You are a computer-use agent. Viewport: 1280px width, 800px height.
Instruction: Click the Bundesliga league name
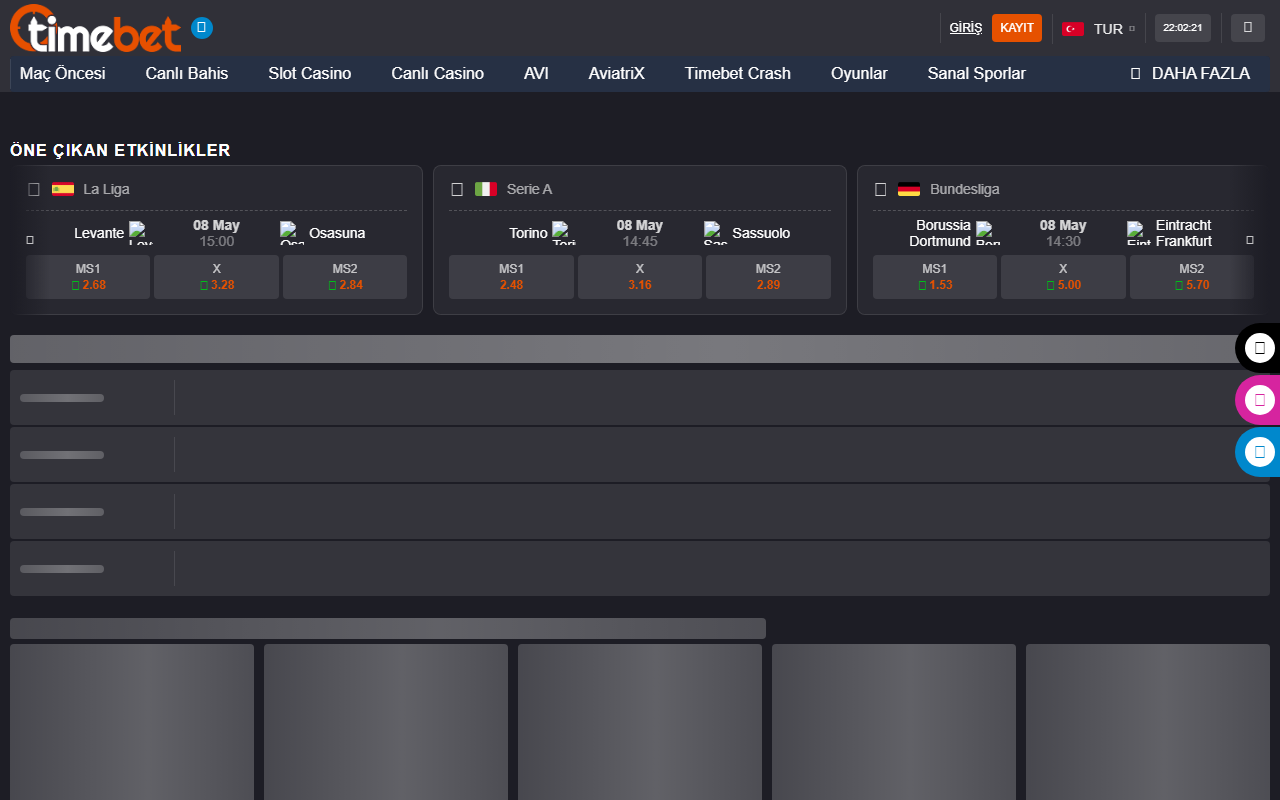click(x=964, y=189)
